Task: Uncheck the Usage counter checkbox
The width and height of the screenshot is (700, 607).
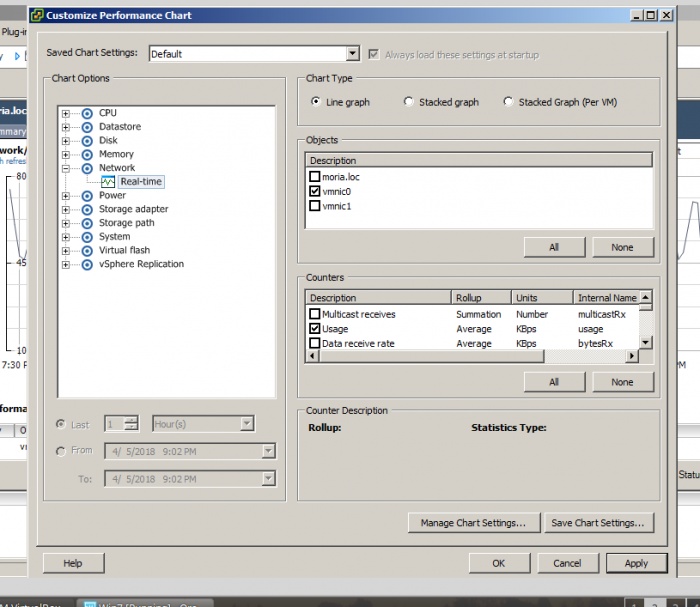Action: click(315, 328)
